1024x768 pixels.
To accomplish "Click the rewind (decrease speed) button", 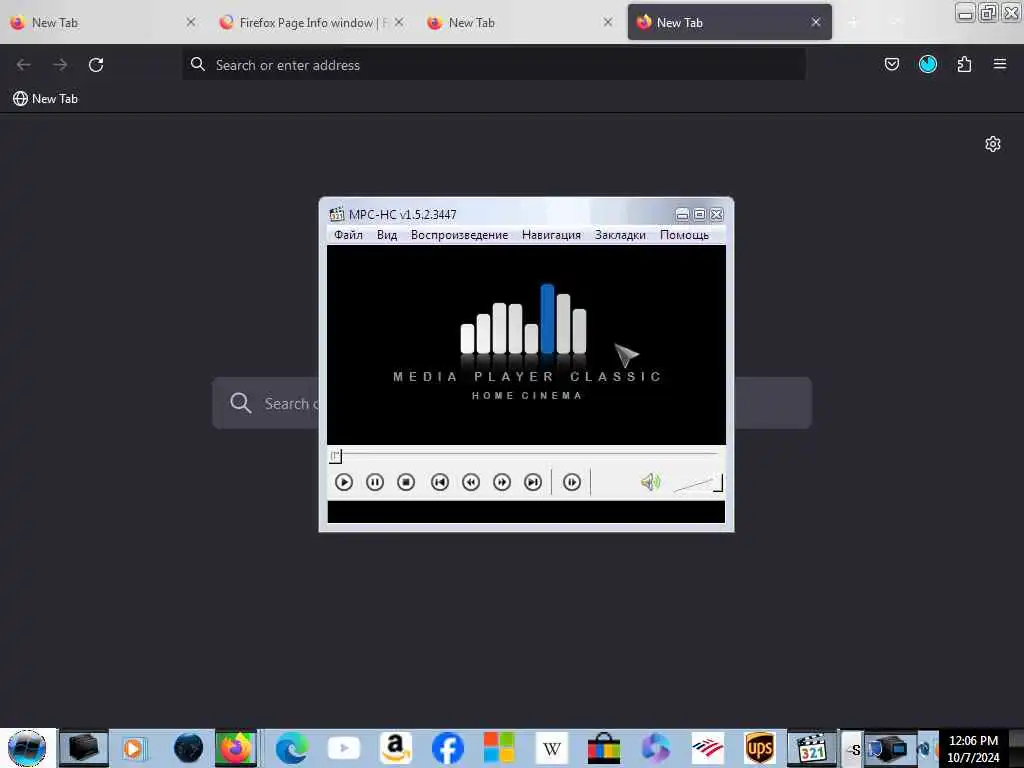I will [471, 482].
